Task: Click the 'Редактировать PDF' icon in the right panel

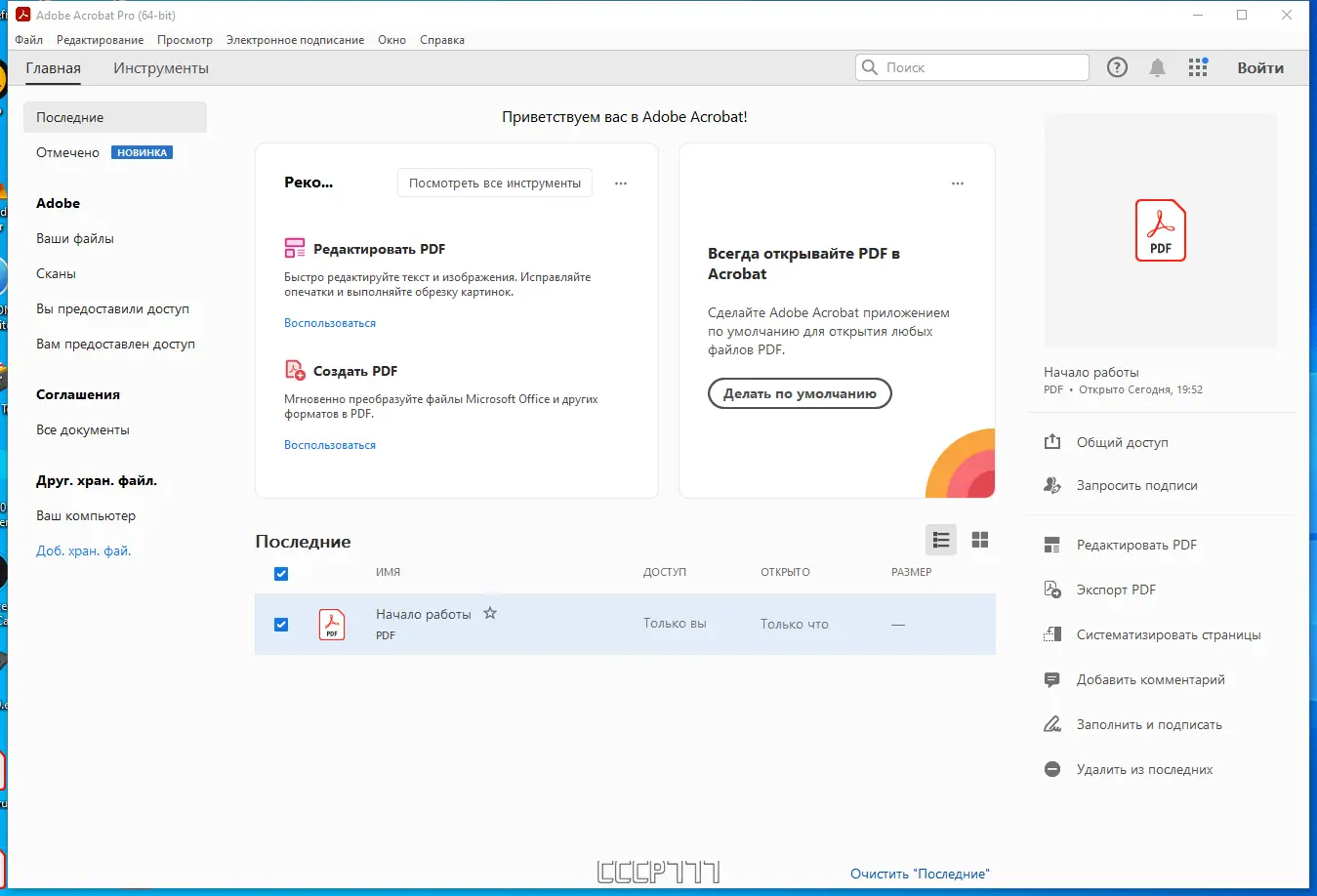Action: [x=1052, y=545]
